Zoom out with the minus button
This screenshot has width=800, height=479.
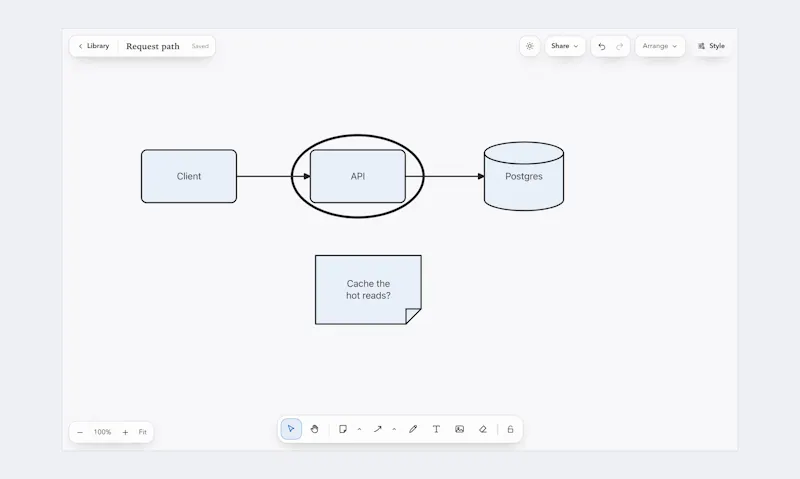click(x=80, y=432)
